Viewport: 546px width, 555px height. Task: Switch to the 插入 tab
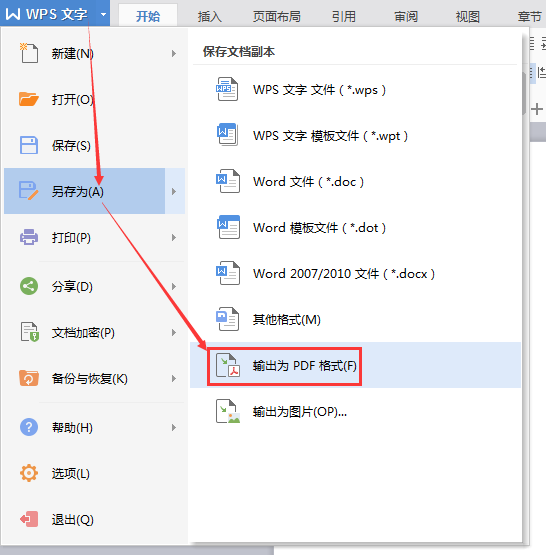coord(209,16)
